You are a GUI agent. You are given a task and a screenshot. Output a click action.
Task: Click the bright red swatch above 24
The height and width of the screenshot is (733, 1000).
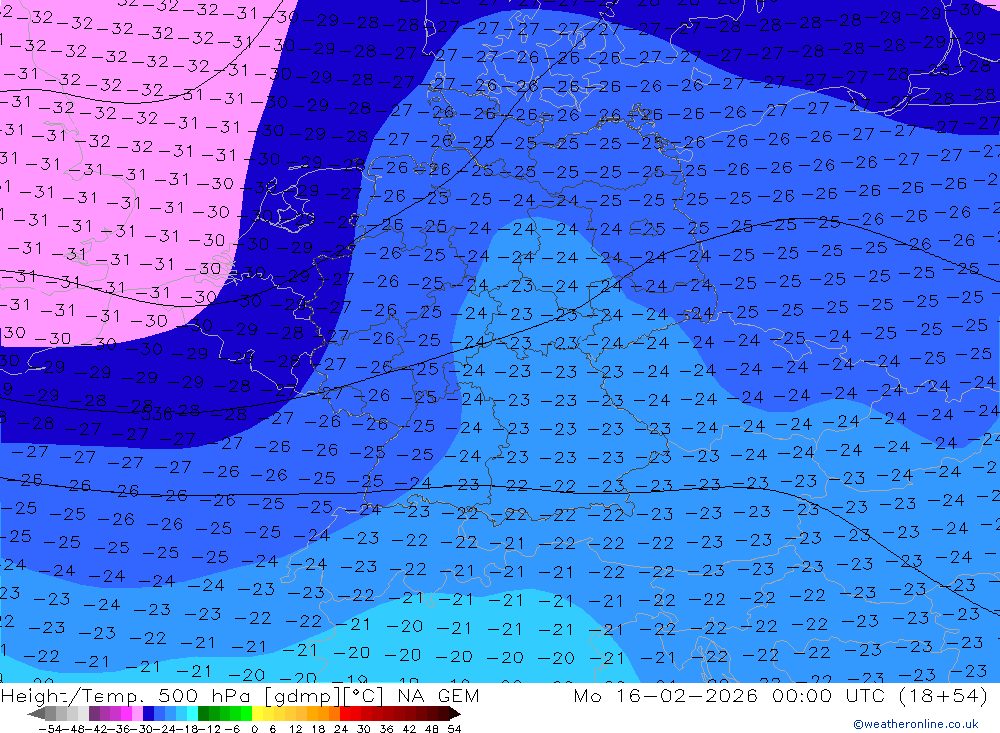pyautogui.click(x=345, y=713)
